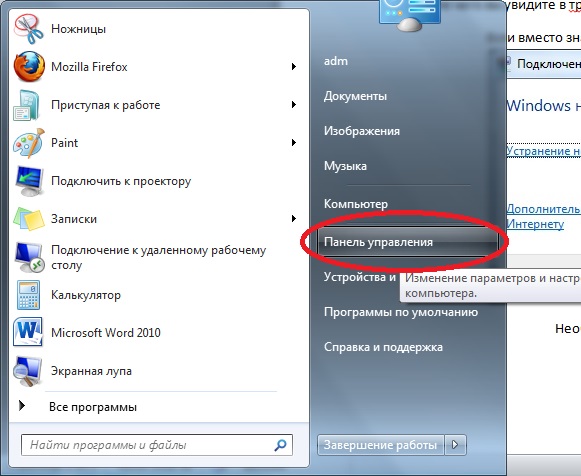Open the Scissors (Ножницы) snipping tool icon
This screenshot has width=581, height=476.
tap(29, 29)
